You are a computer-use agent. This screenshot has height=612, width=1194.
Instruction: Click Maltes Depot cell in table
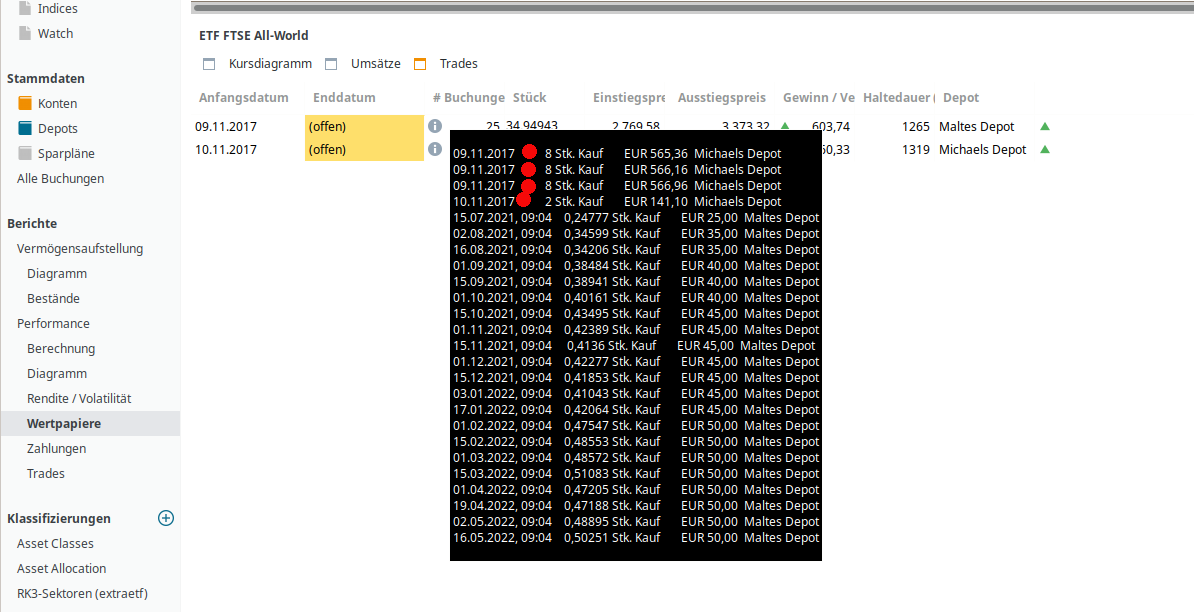[x=976, y=126]
